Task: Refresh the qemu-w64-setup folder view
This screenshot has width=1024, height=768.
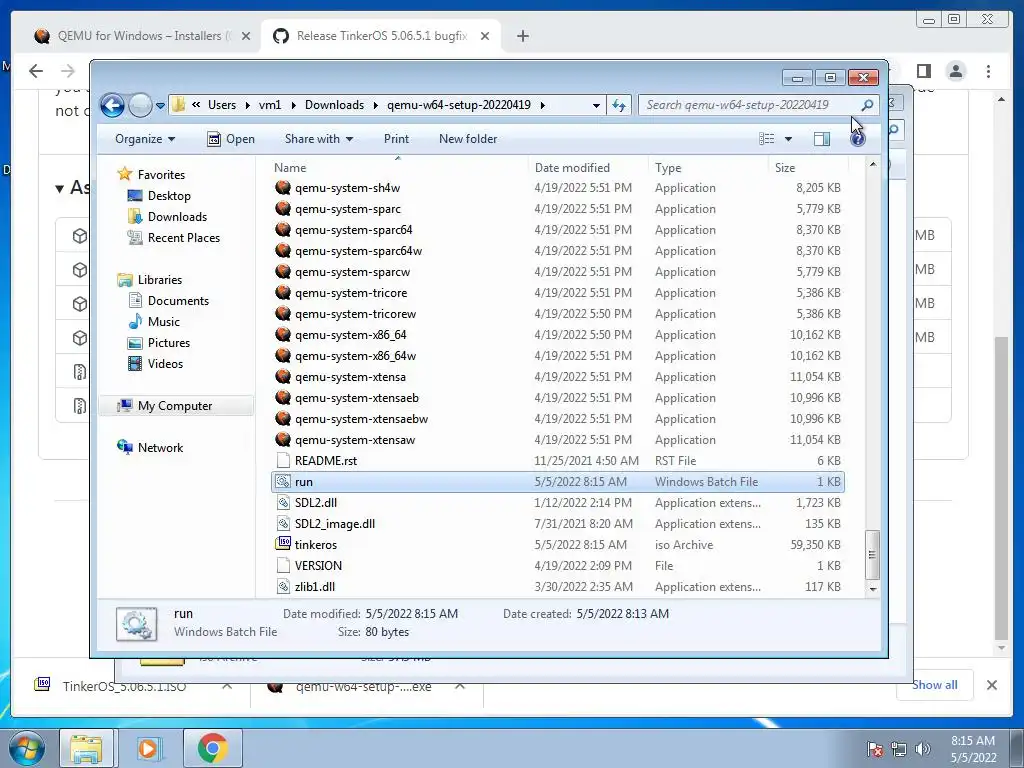Action: click(x=619, y=104)
